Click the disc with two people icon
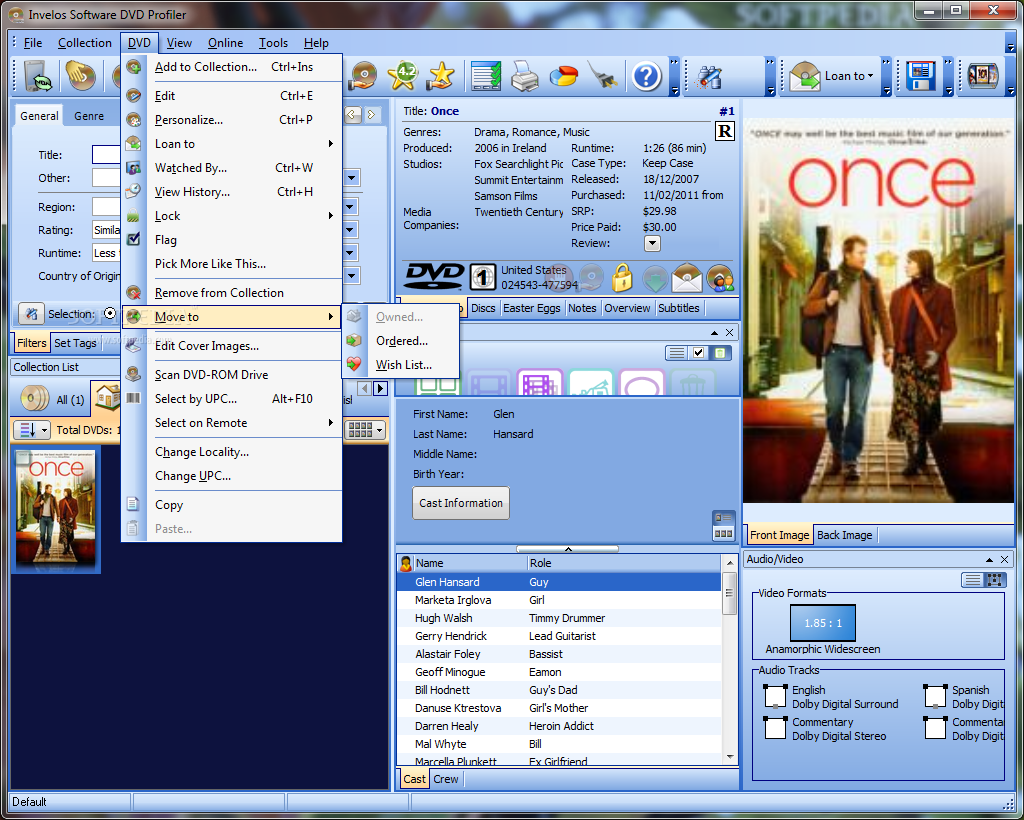 pos(720,278)
